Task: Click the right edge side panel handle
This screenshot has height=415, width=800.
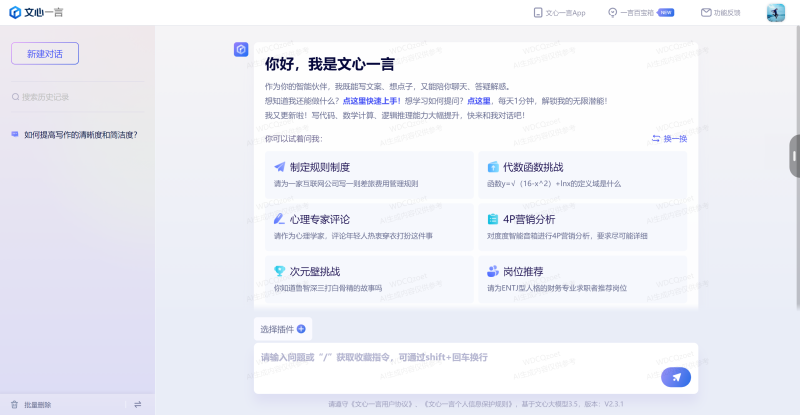Action: 794,156
